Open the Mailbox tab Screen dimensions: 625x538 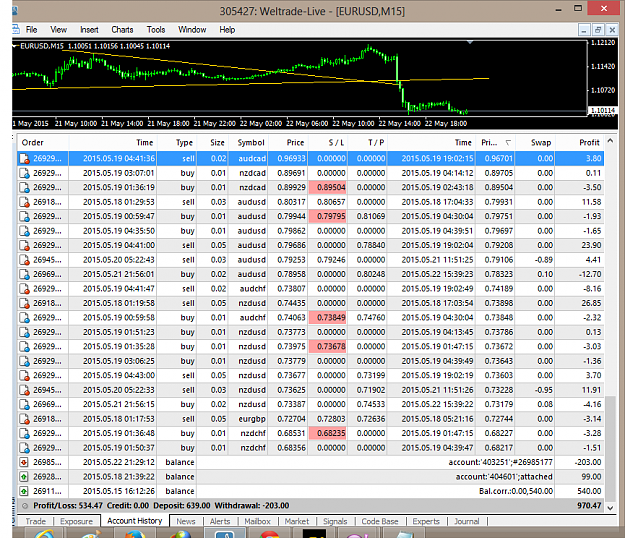pyautogui.click(x=257, y=521)
